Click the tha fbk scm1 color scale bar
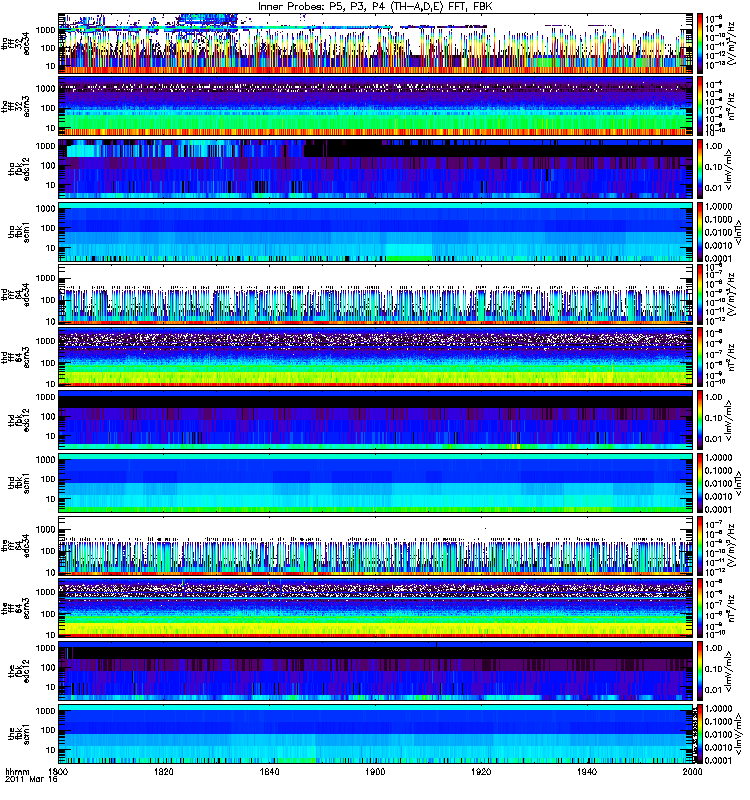 (699, 232)
